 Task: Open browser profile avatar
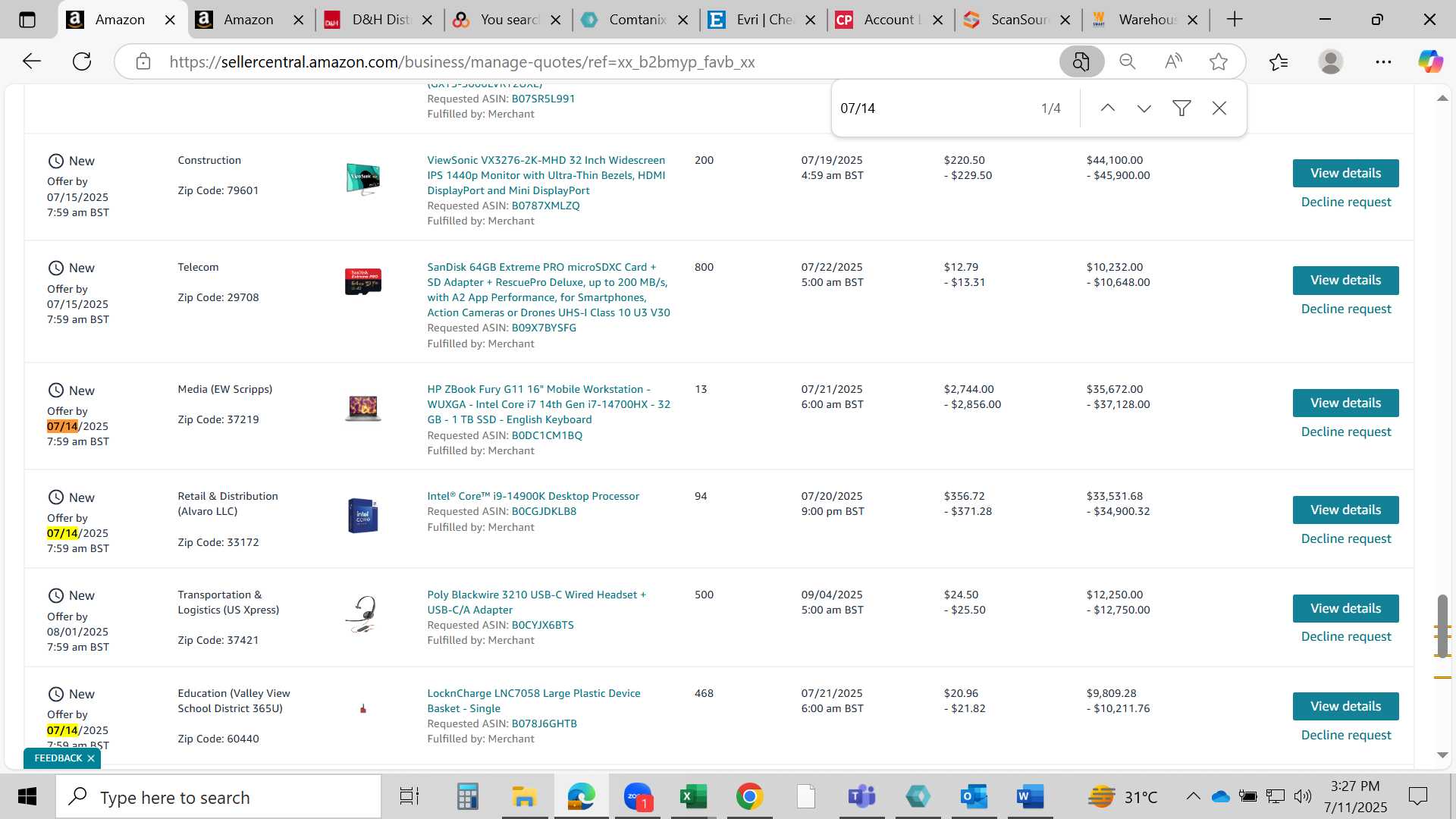click(1331, 61)
